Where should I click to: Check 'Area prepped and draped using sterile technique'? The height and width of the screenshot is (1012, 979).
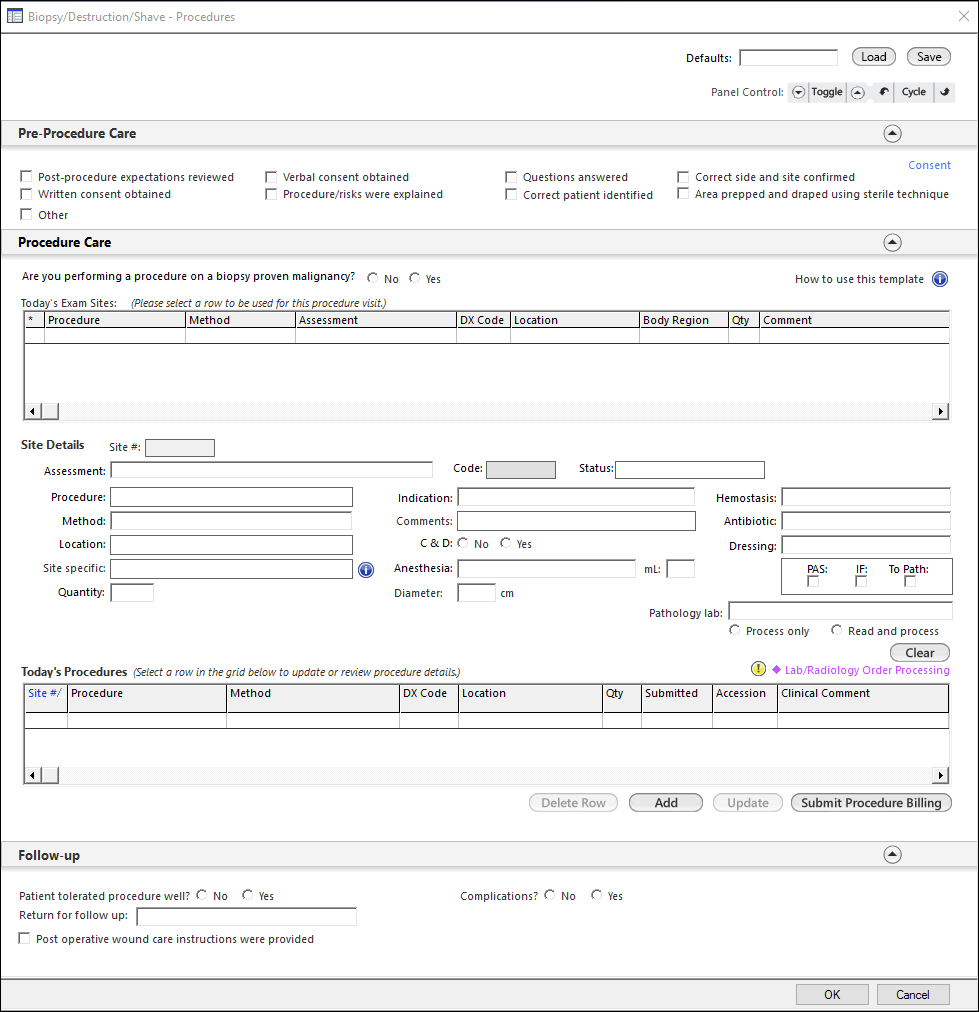tap(683, 194)
